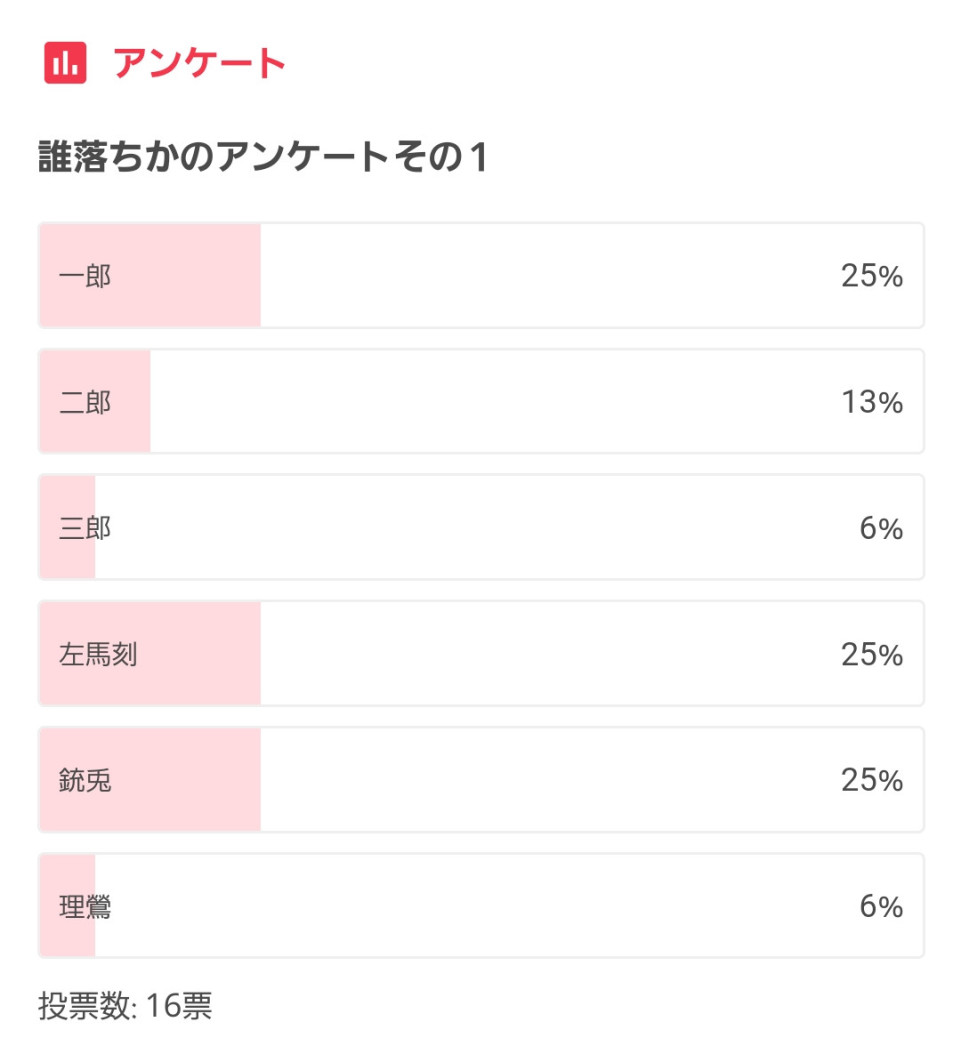Click the pink progress fill of 左馬刻

point(150,653)
